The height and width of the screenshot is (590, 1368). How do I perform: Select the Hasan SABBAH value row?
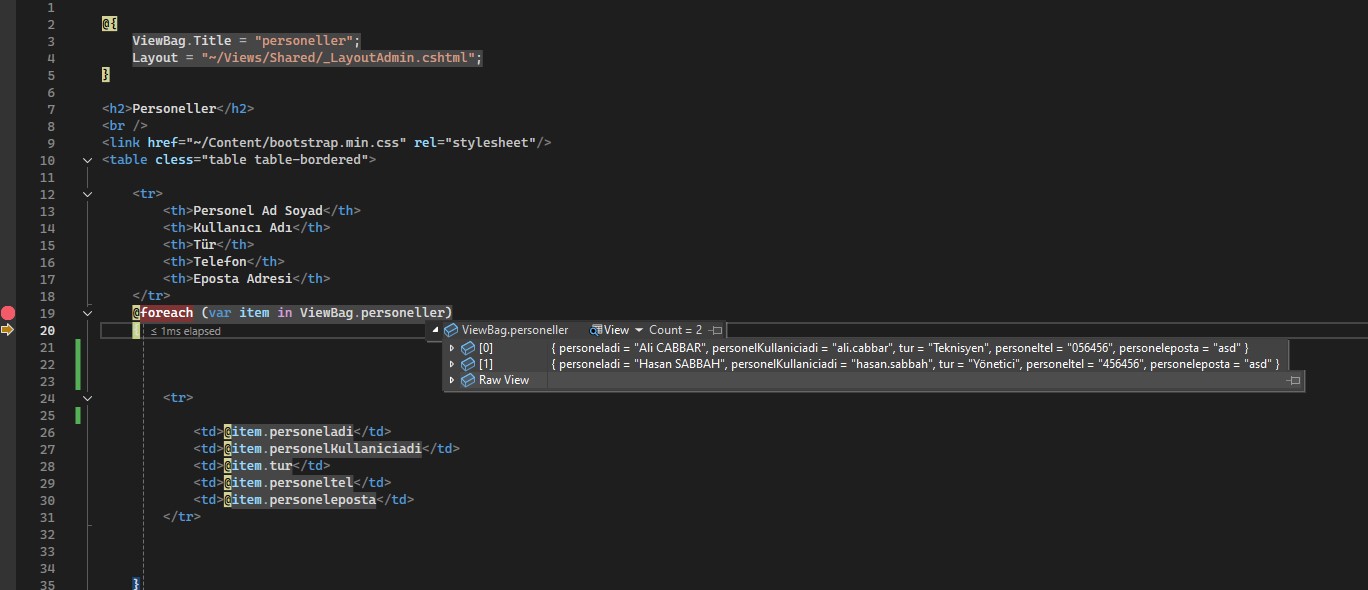click(916, 364)
